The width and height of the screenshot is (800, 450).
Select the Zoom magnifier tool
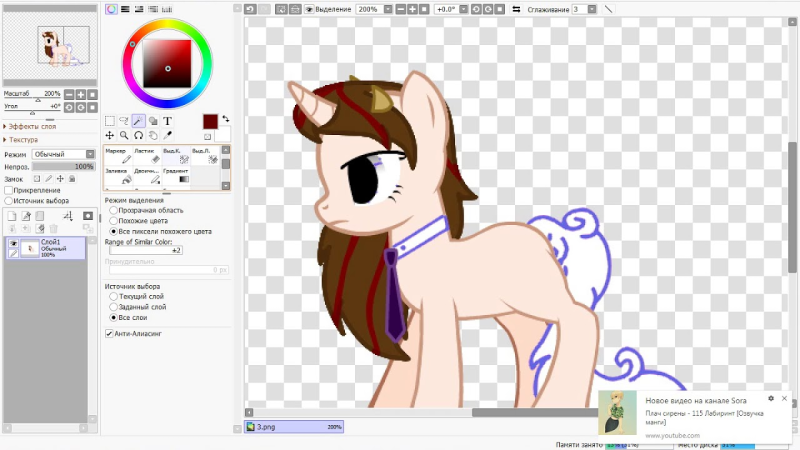tap(124, 135)
